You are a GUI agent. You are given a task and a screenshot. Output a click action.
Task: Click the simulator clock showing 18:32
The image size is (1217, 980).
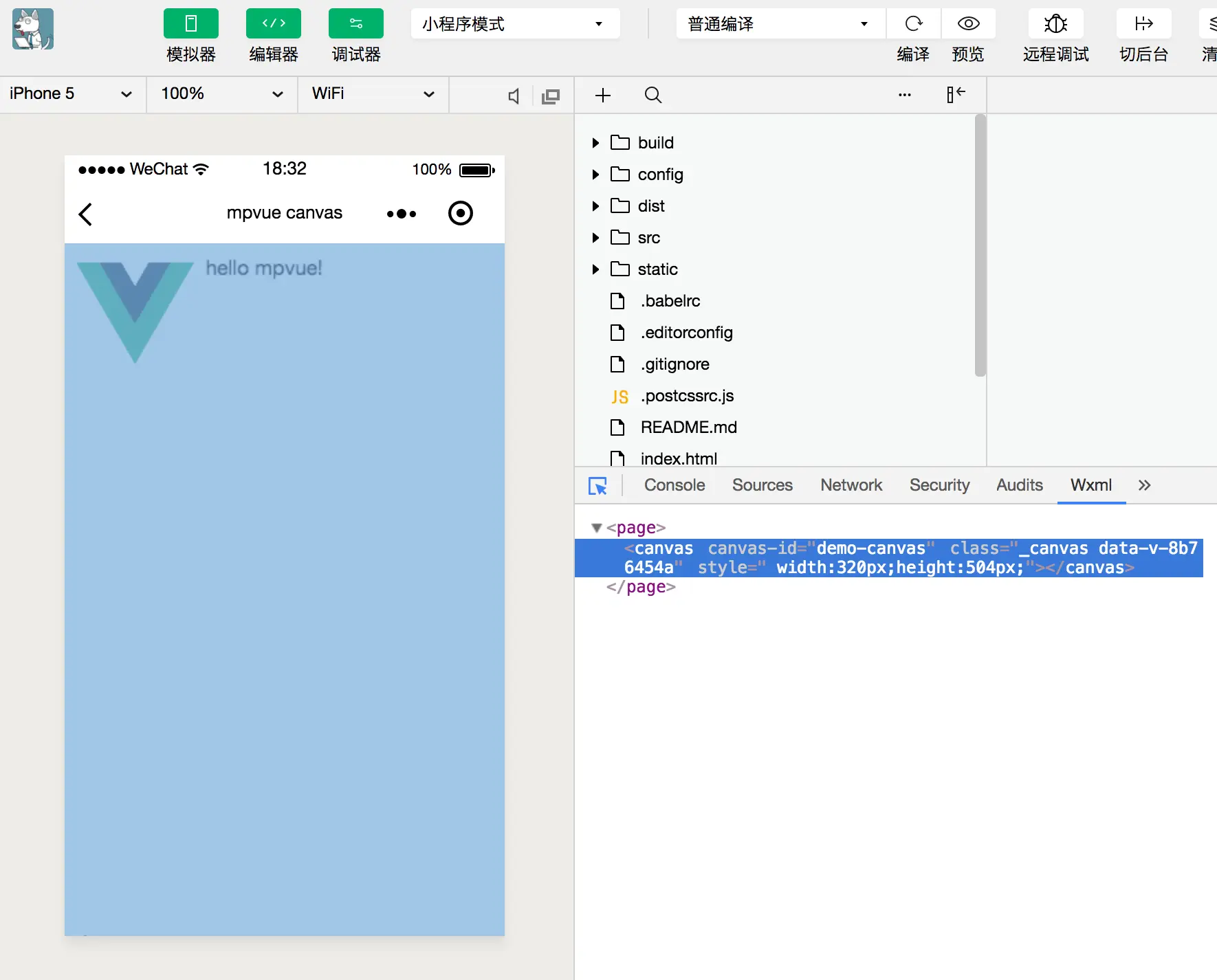click(285, 168)
